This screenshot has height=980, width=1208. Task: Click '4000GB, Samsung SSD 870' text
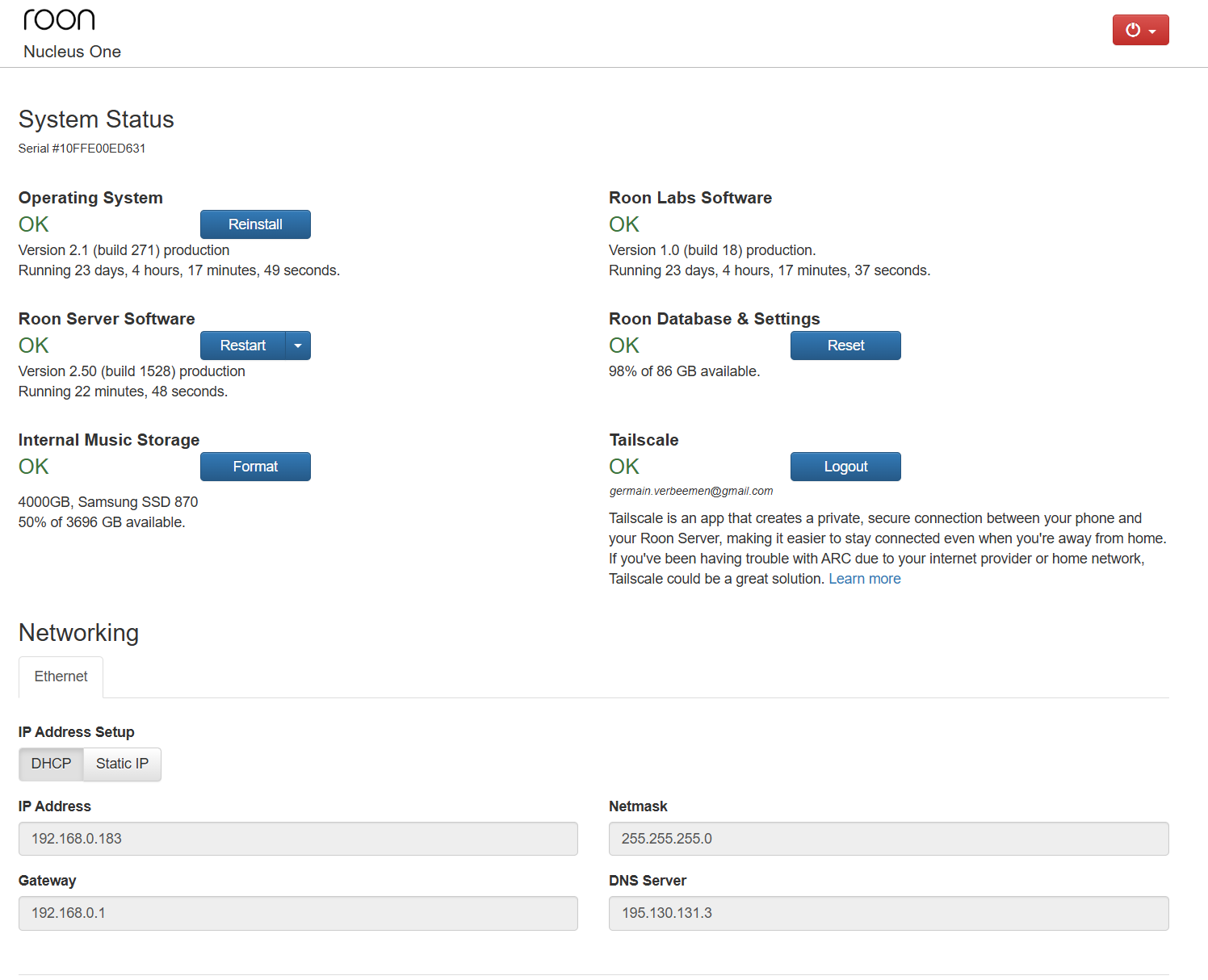tap(108, 502)
